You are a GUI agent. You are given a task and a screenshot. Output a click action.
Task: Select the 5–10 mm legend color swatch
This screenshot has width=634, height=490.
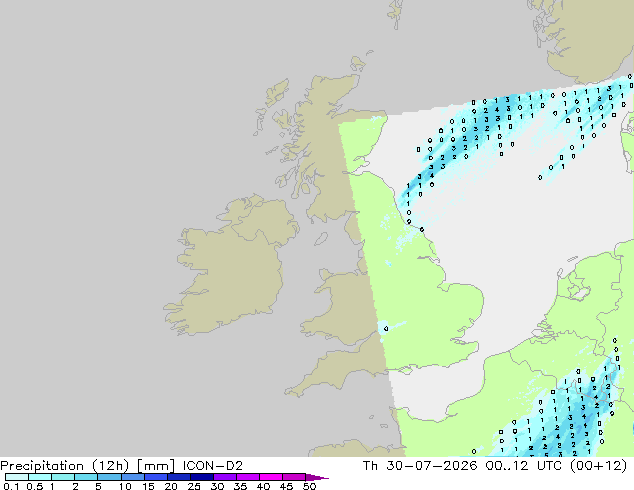[x=109, y=477]
